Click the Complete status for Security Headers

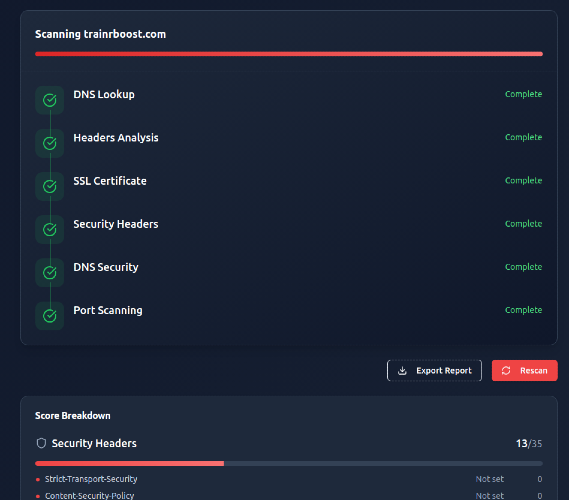pos(524,224)
